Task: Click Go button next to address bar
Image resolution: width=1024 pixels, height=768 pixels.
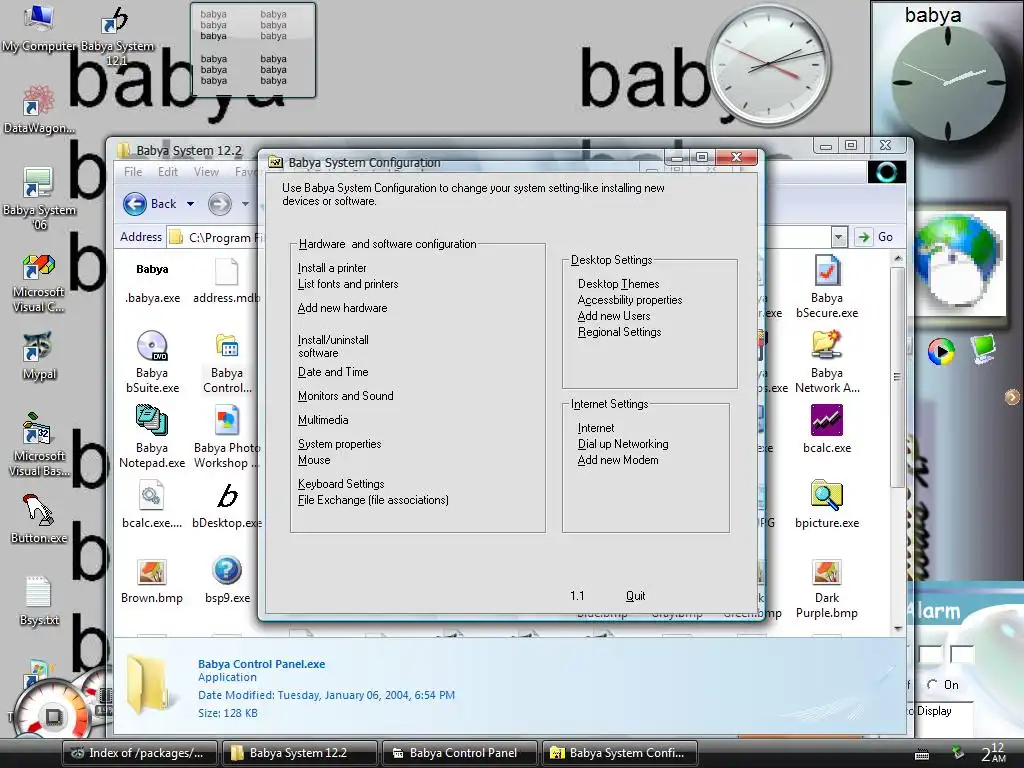Action: click(876, 237)
